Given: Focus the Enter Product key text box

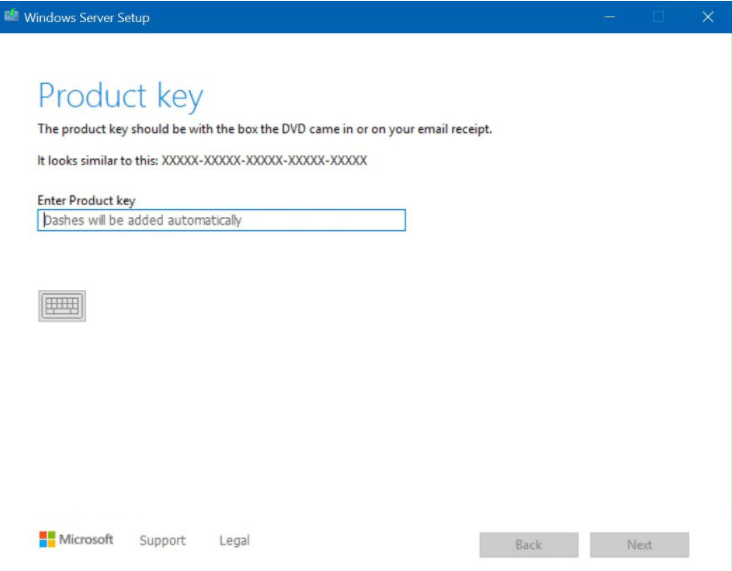Looking at the screenshot, I should pyautogui.click(x=221, y=220).
